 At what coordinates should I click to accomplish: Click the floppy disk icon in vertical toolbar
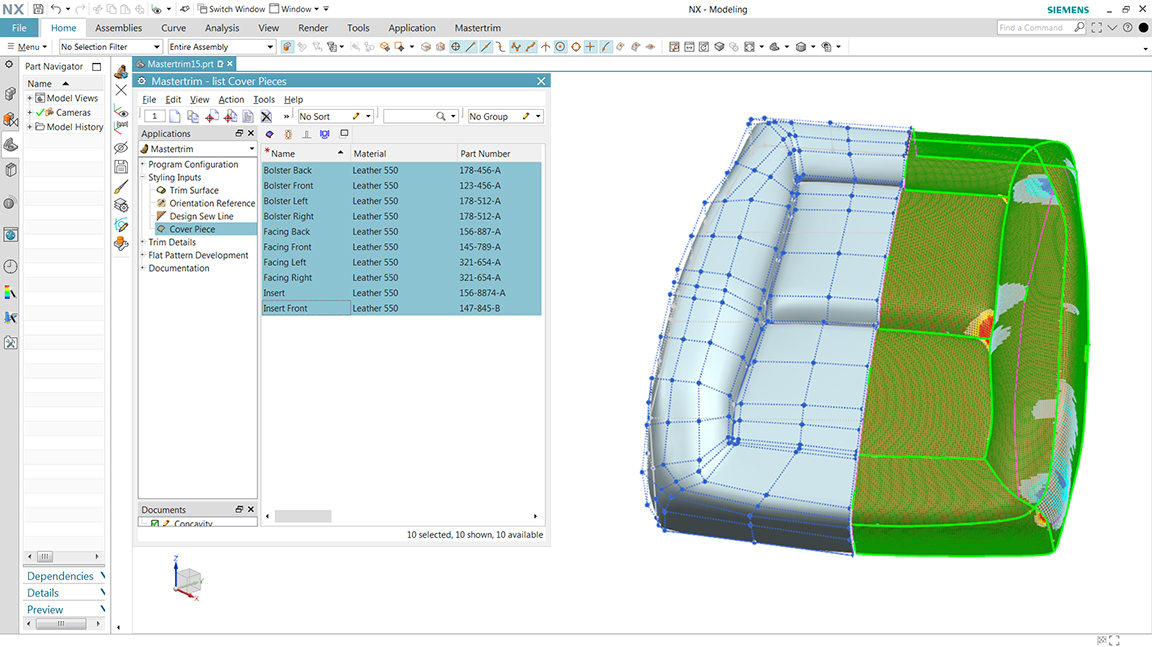tap(121, 167)
